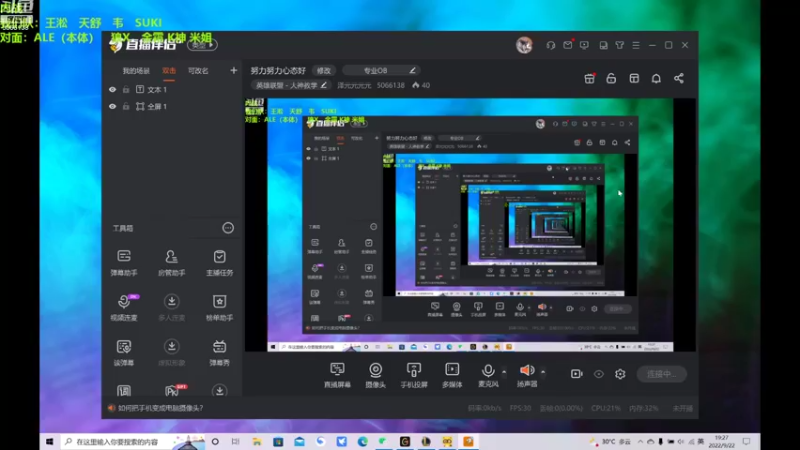Expand the speaker volume arrow
This screenshot has height=450, width=800.
543,372
